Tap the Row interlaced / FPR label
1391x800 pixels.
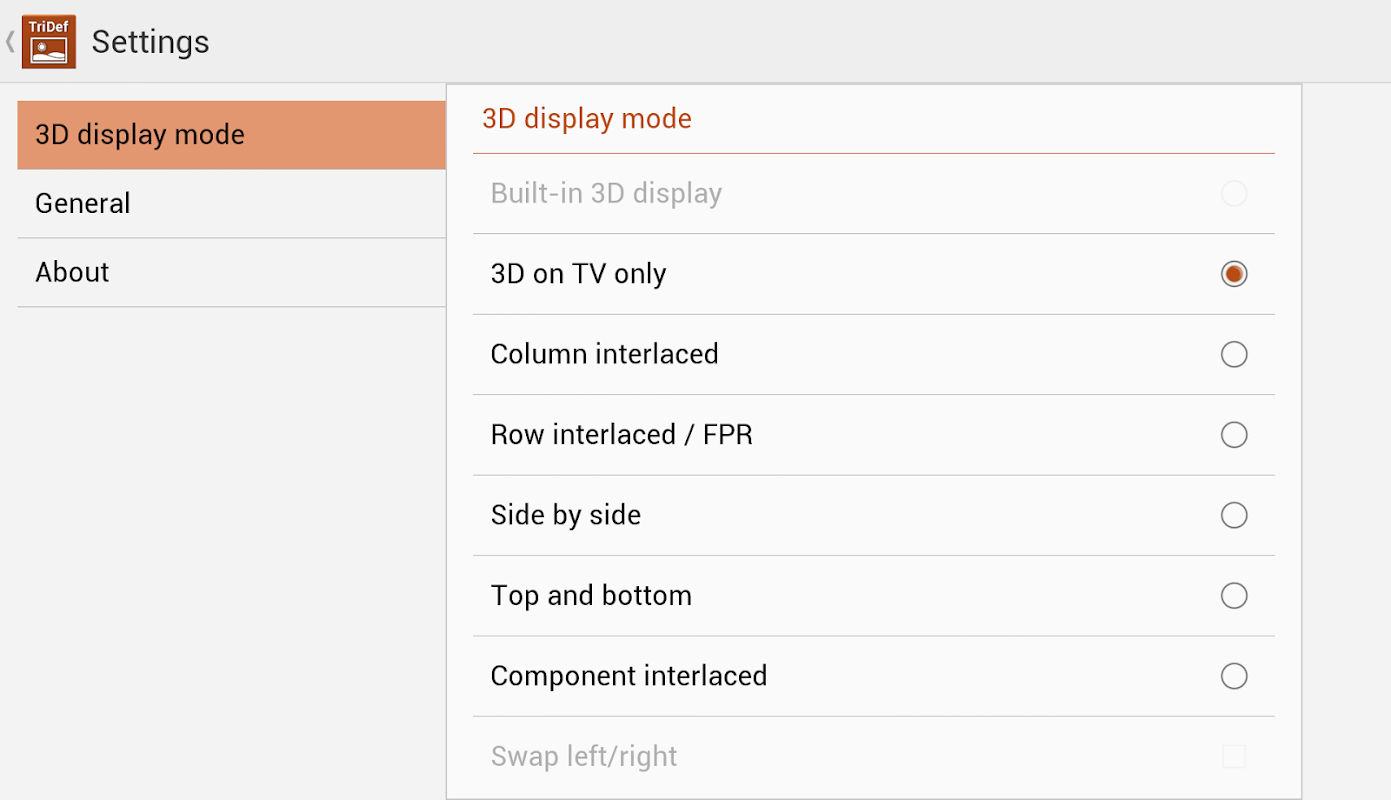(621, 435)
